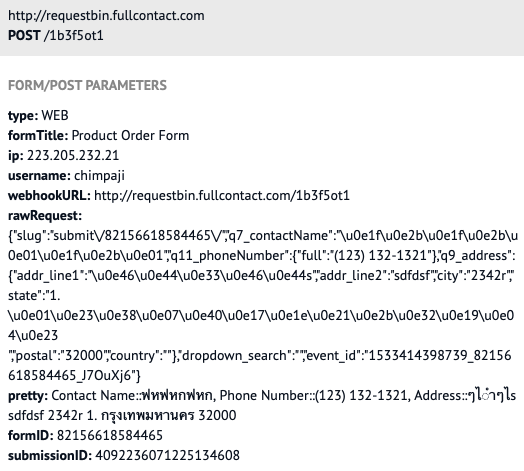Click the /1b3f5ot1 request path
The image size is (524, 471).
74,35
